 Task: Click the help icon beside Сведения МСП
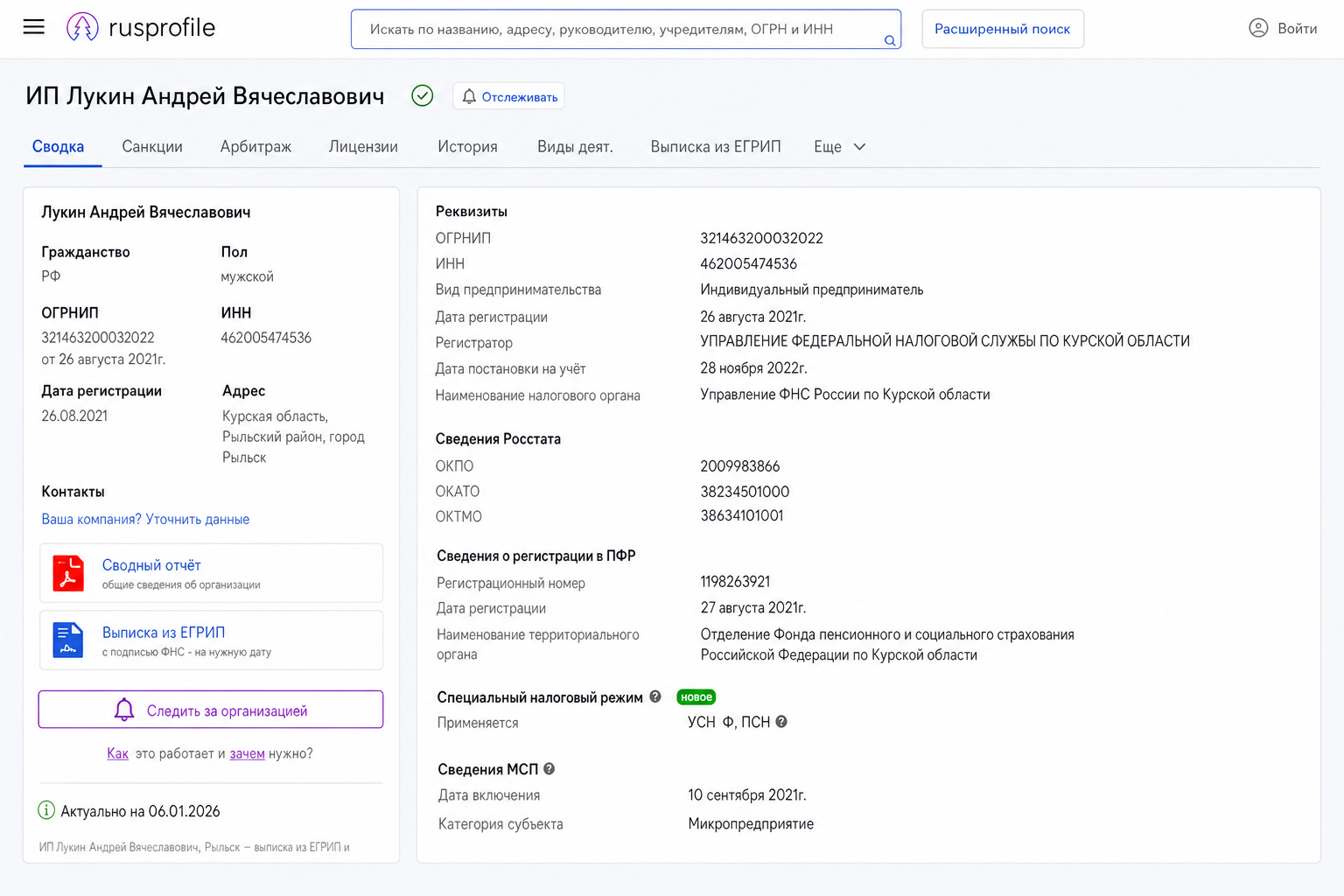click(x=549, y=768)
